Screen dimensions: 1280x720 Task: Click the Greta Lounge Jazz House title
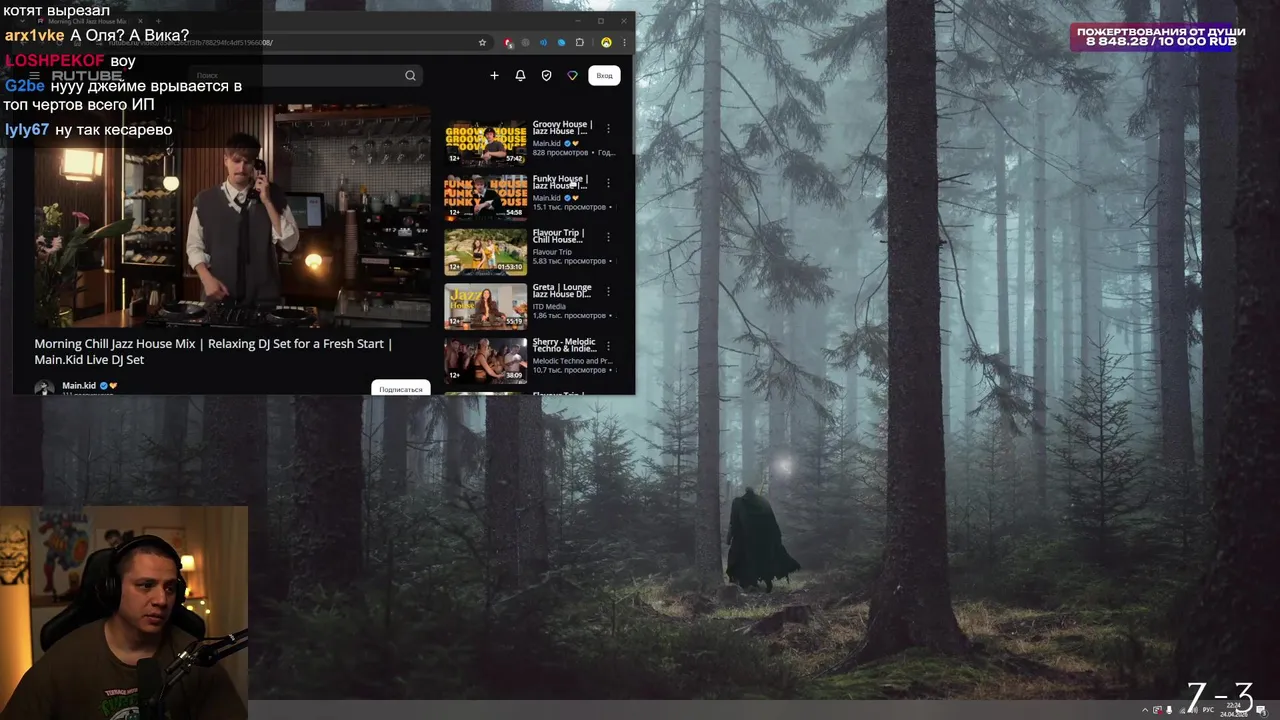point(562,291)
